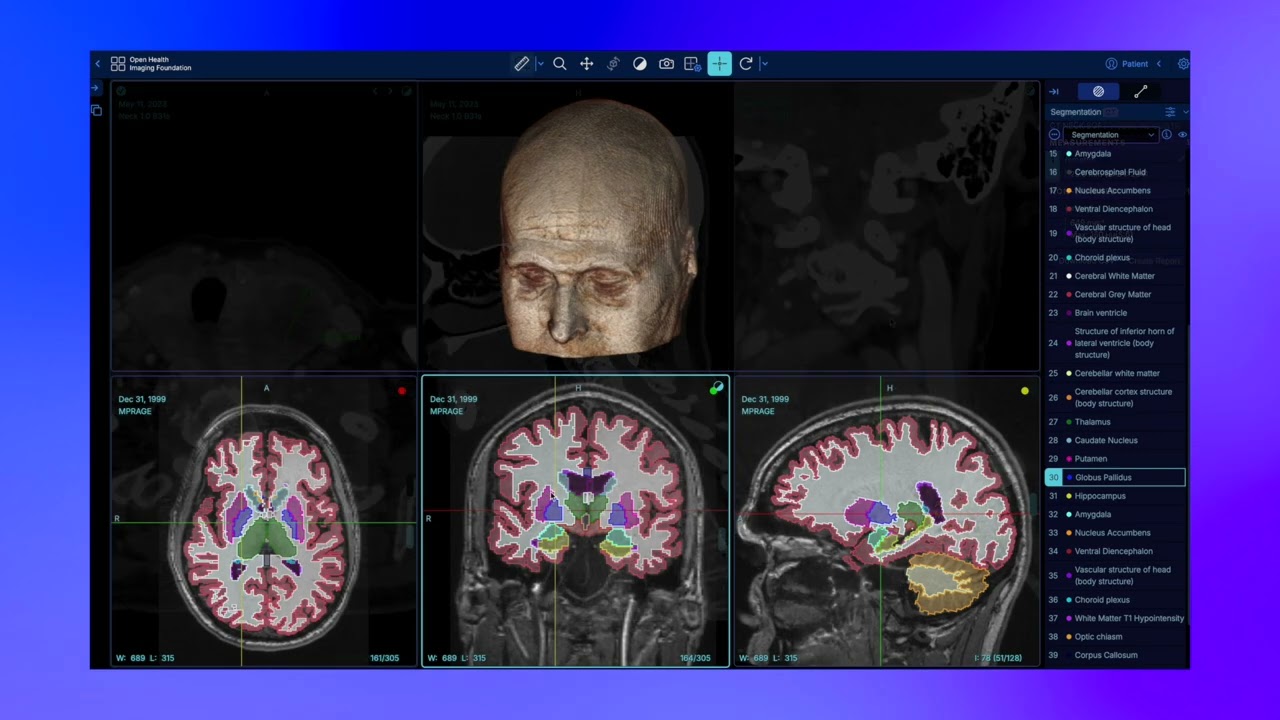
Task: Switch to the Segmentation panel tab
Action: coord(1098,92)
